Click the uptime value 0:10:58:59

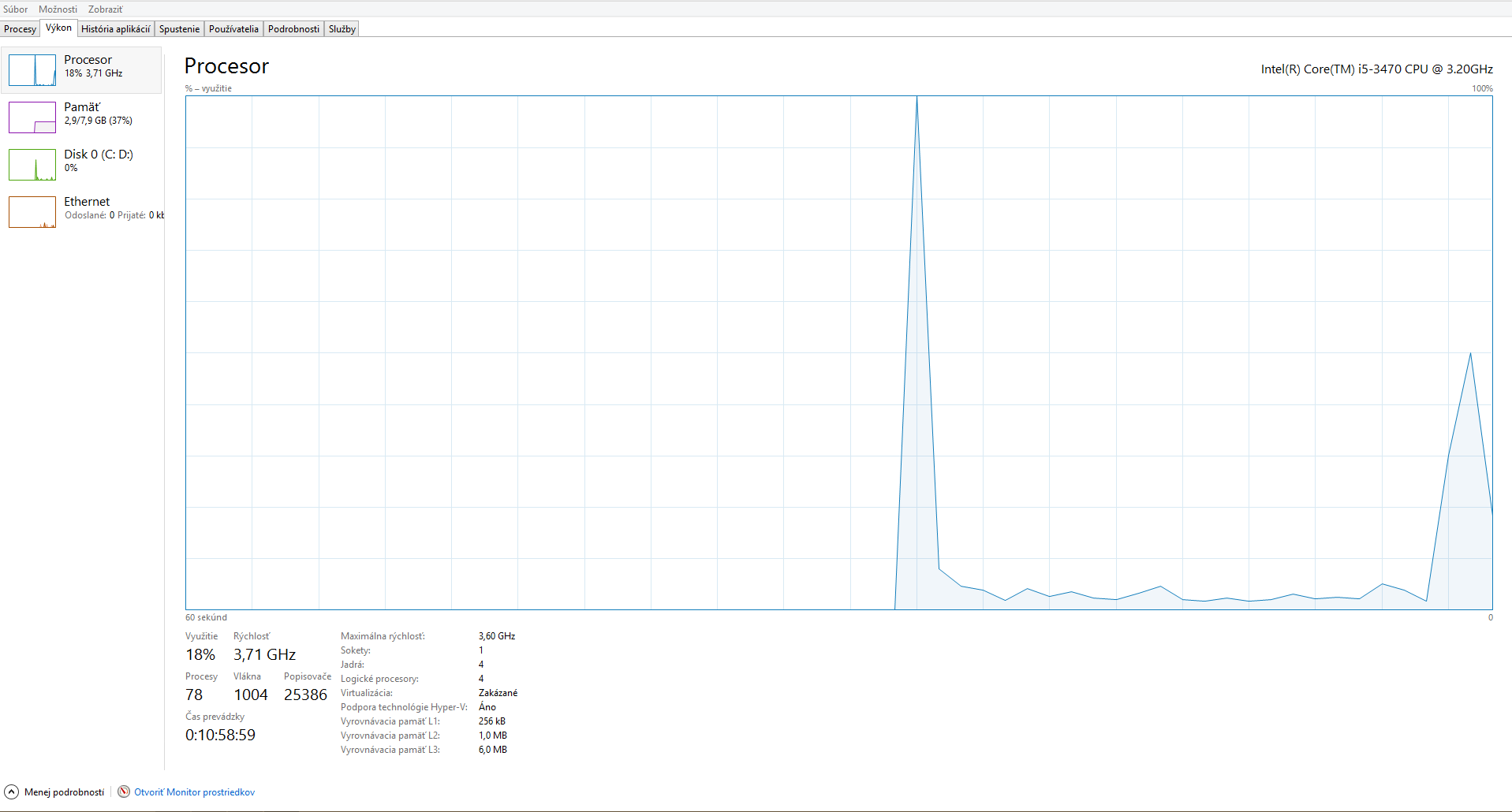[x=220, y=735]
